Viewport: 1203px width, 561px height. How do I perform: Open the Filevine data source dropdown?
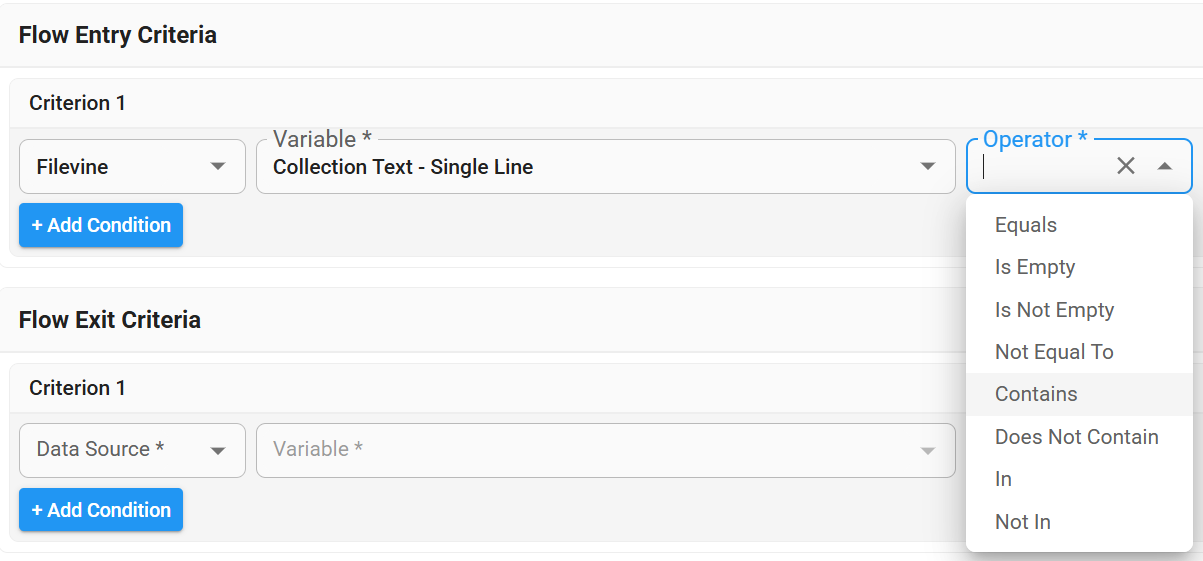[x=132, y=166]
